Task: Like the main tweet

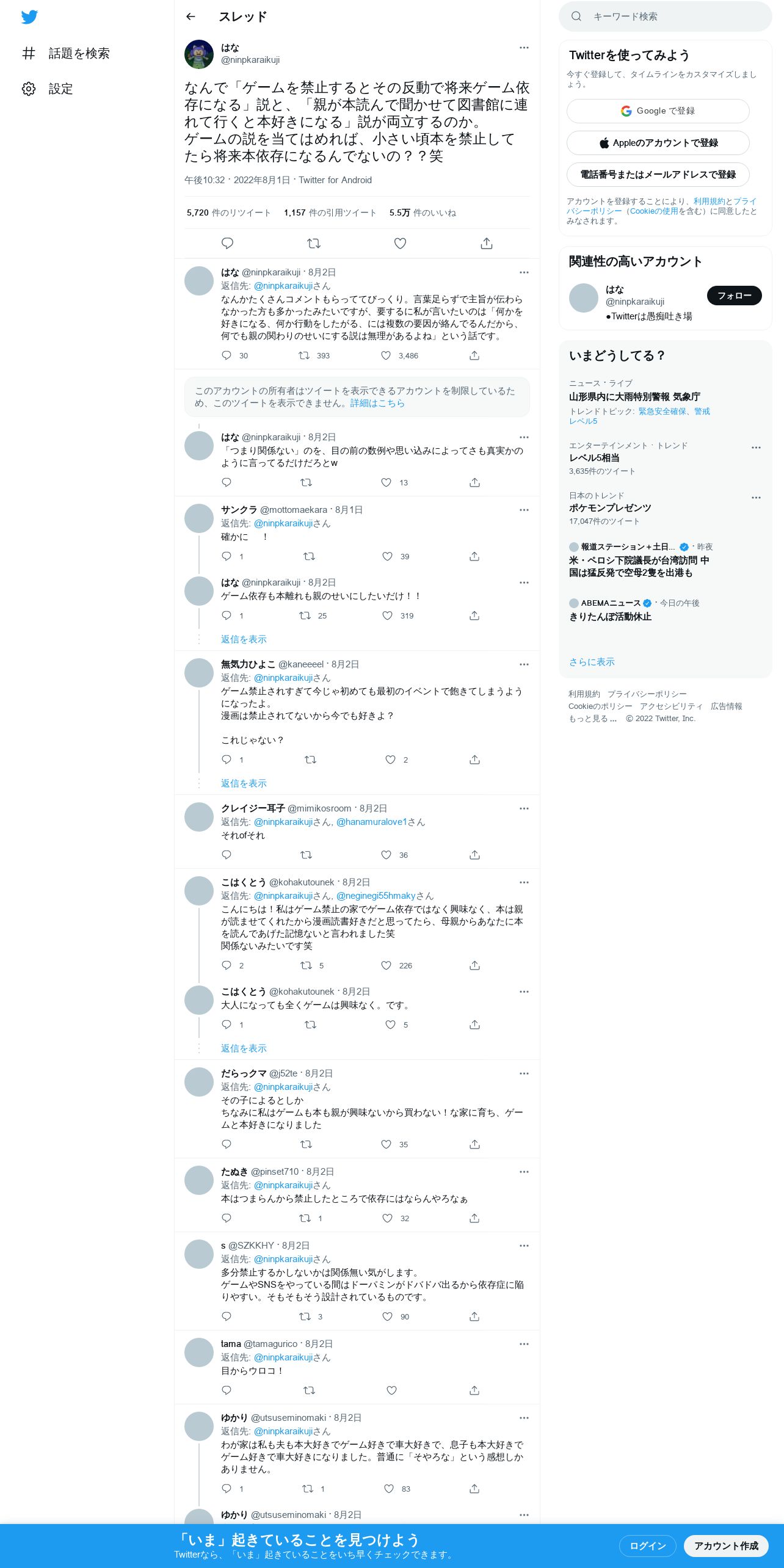Action: [400, 243]
